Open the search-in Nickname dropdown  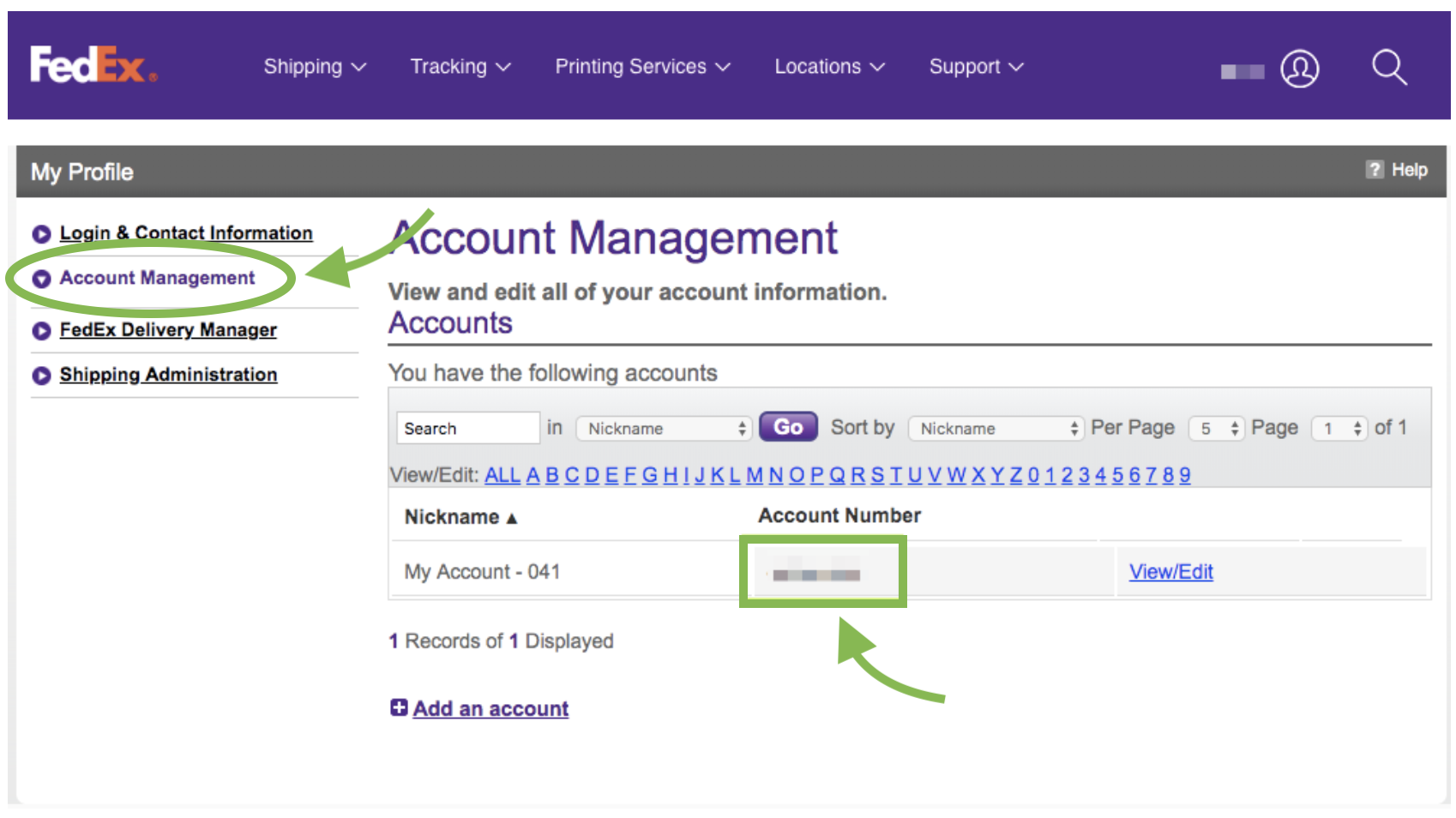point(664,428)
